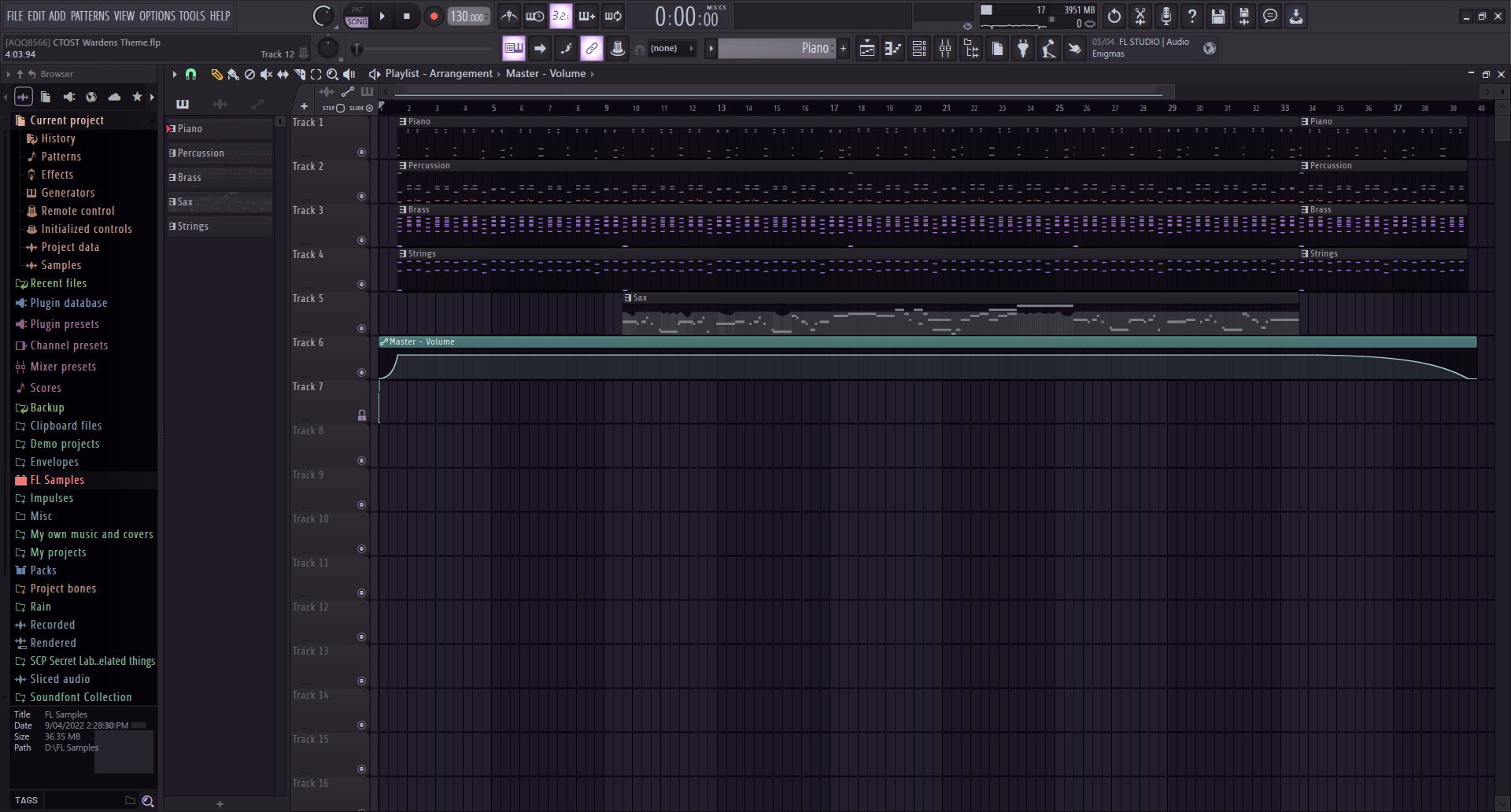Open the Piano roll window
The image size is (1511, 812).
[x=892, y=49]
